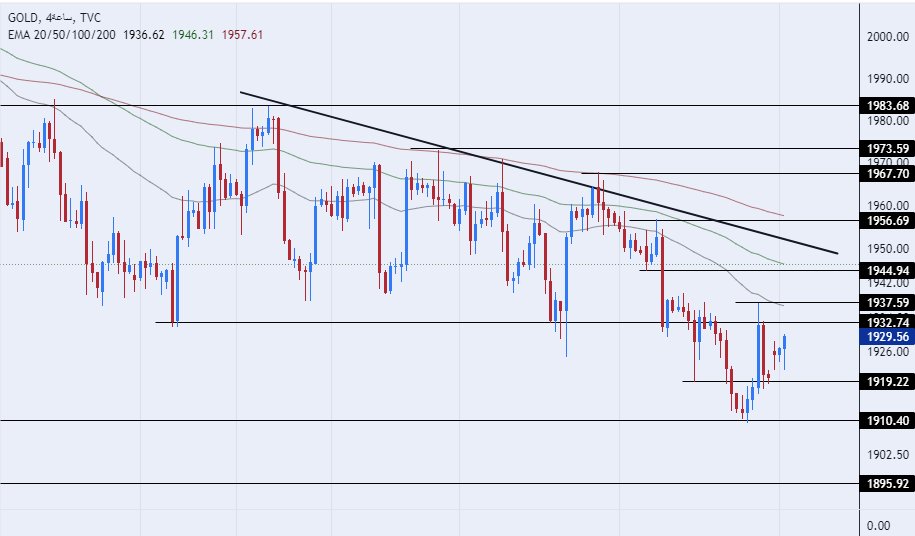The image size is (915, 536).
Task: Click the blue current price label 1929.56
Action: coord(887,338)
